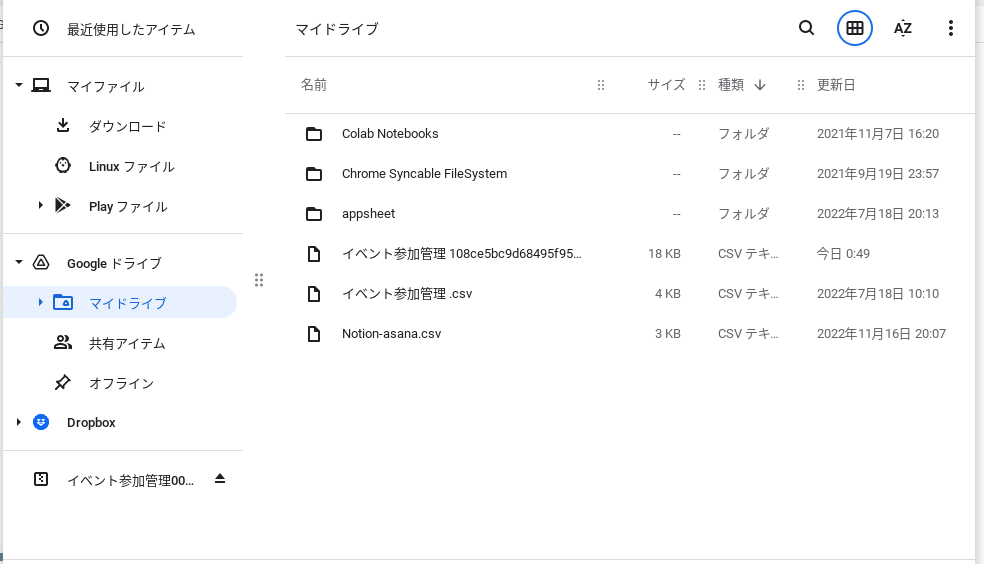Open the Dropbox volume
984x564 pixels.
click(92, 423)
